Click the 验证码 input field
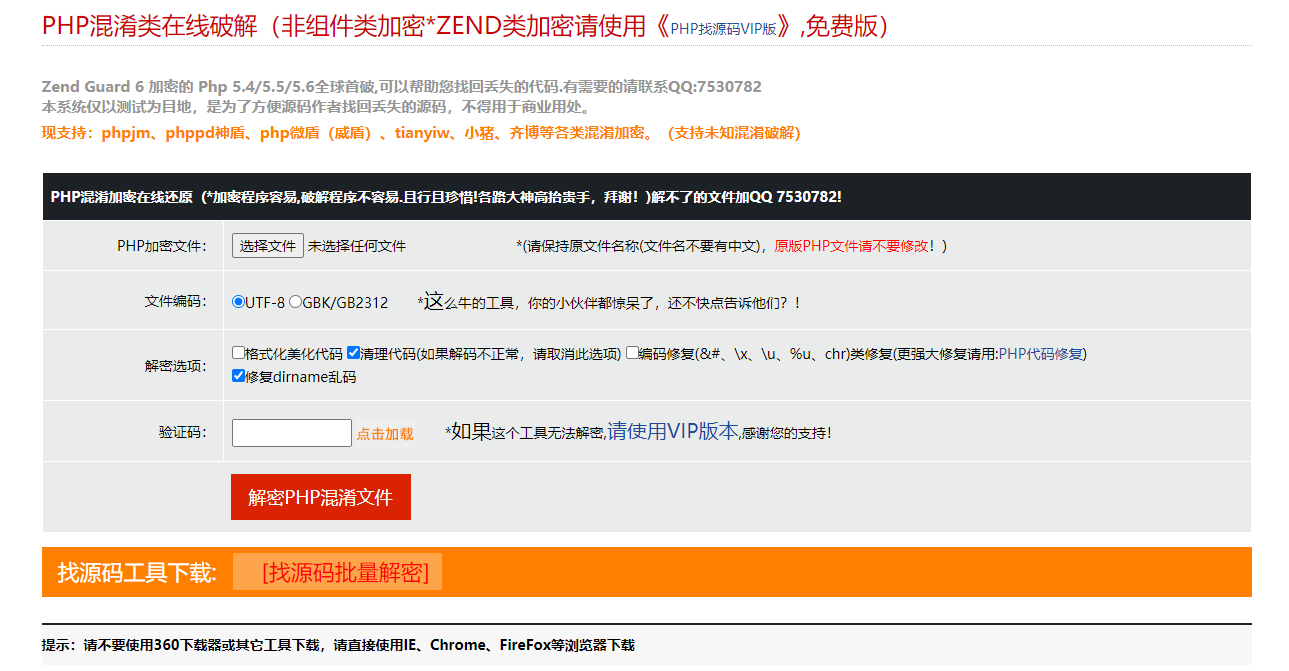The height and width of the screenshot is (671, 1289). click(291, 433)
